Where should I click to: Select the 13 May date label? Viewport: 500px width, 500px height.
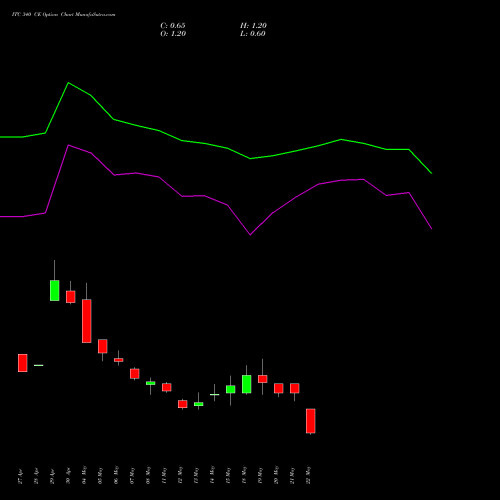[197, 475]
